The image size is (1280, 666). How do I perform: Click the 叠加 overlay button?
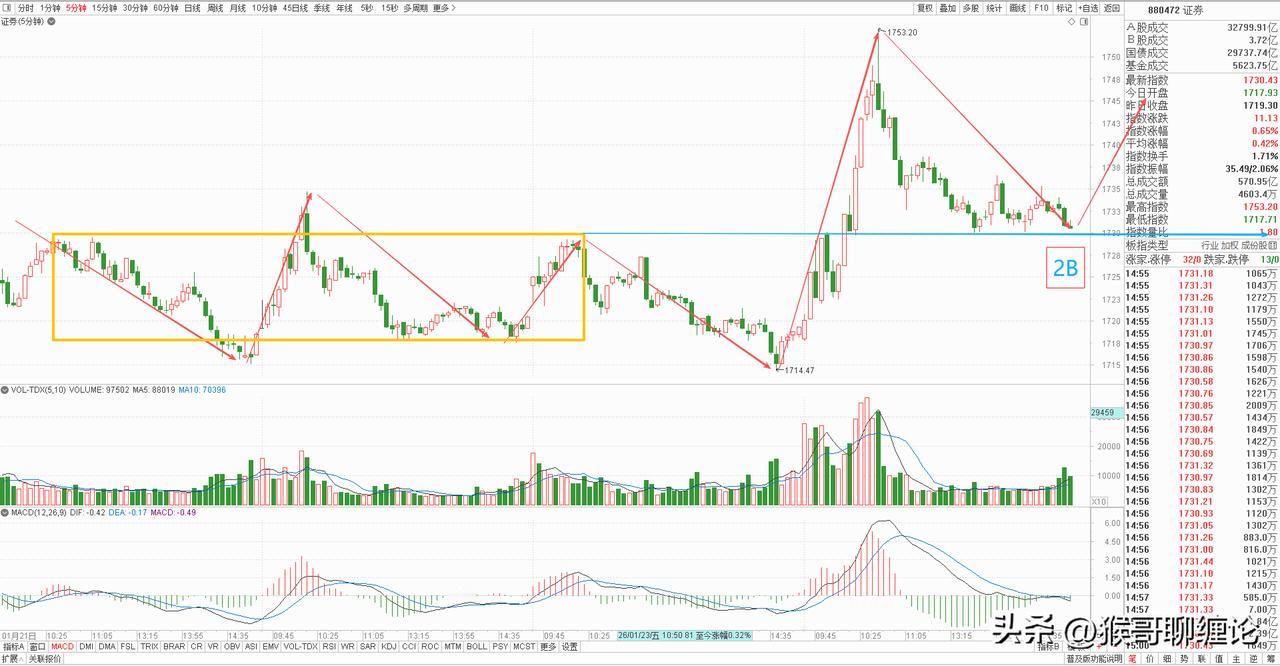(948, 8)
